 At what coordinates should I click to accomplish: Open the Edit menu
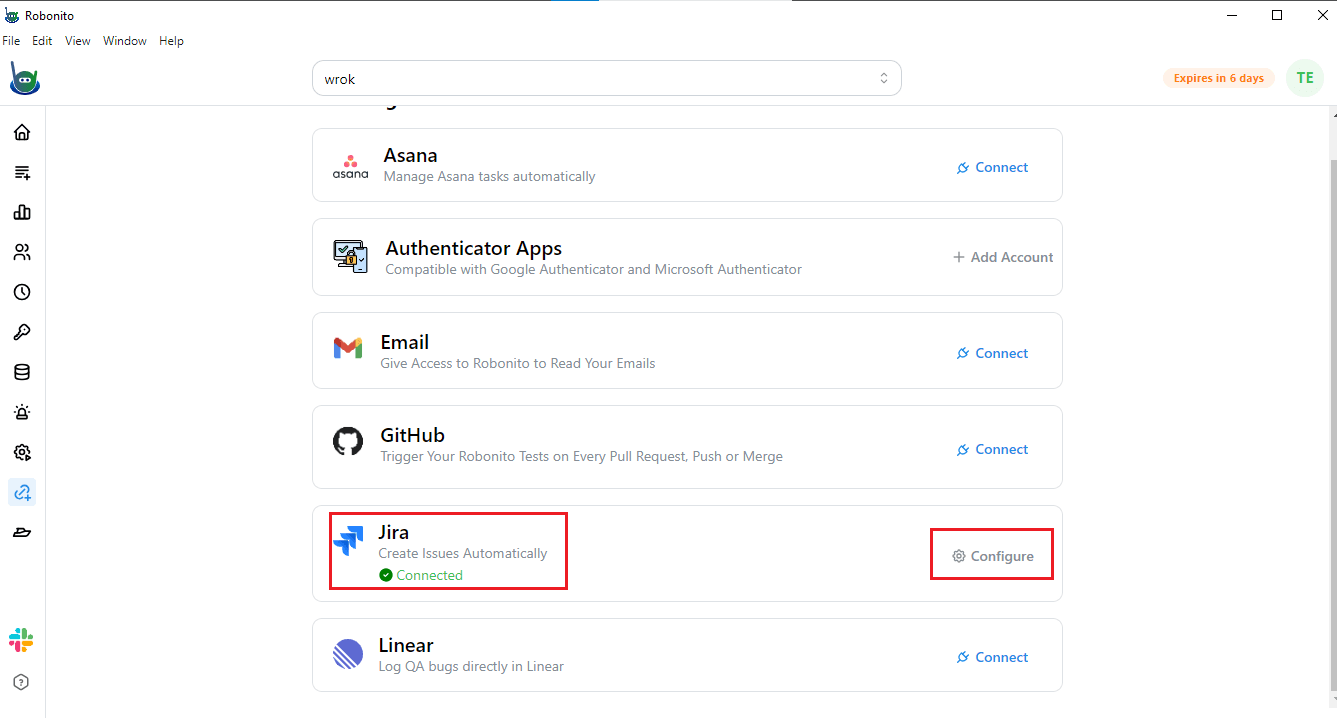point(42,41)
